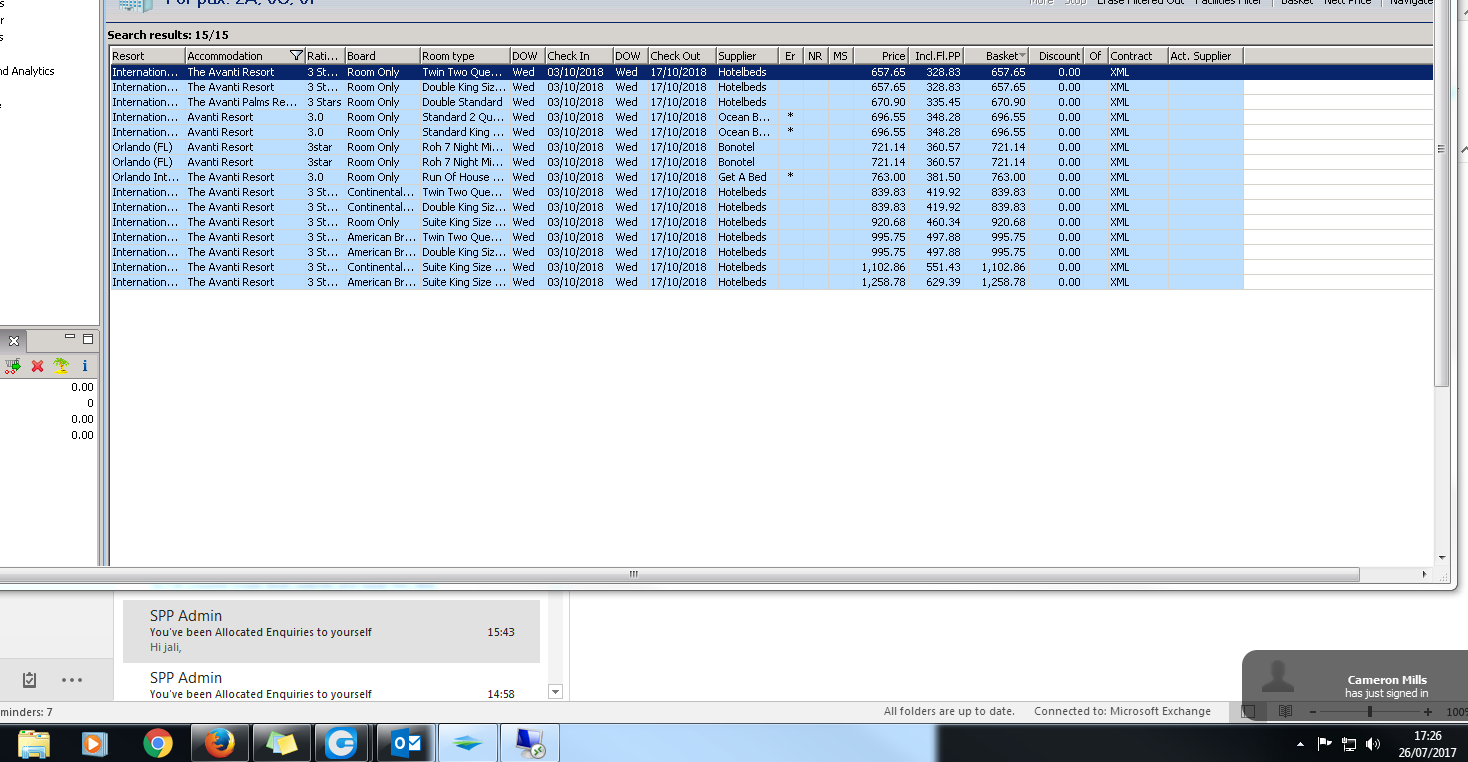Click the Incl.Fl.PP column header
This screenshot has width=1468, height=762.
click(x=937, y=56)
